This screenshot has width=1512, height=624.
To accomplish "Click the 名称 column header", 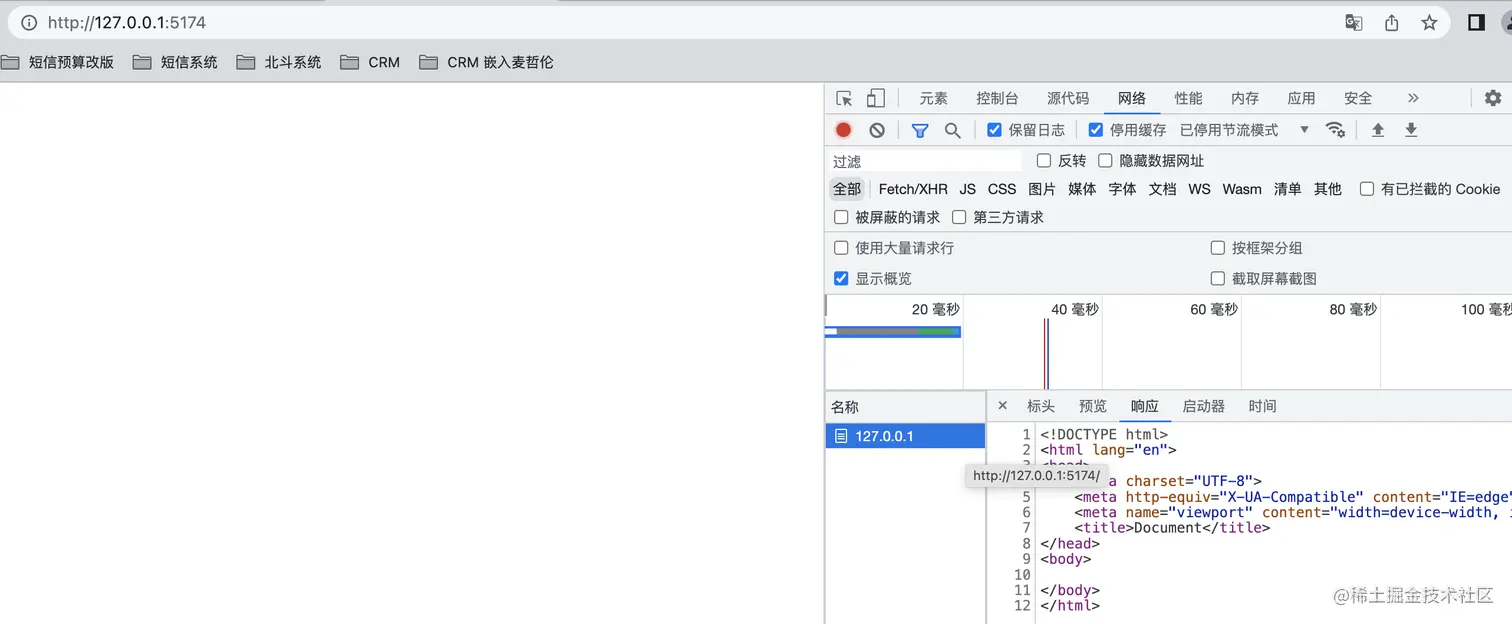I will click(x=905, y=407).
